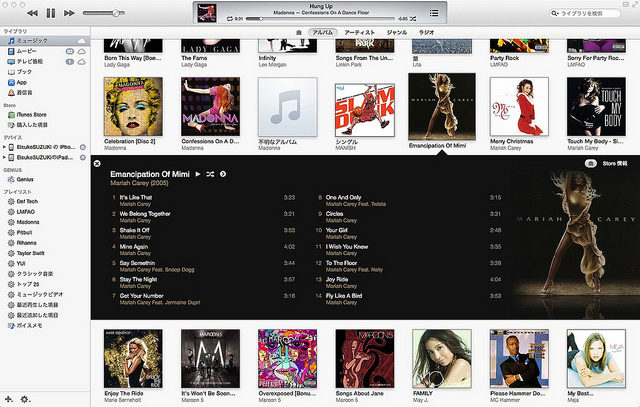This screenshot has height=407, width=640.
Task: Open the Madonna playlist
Action: 28,222
